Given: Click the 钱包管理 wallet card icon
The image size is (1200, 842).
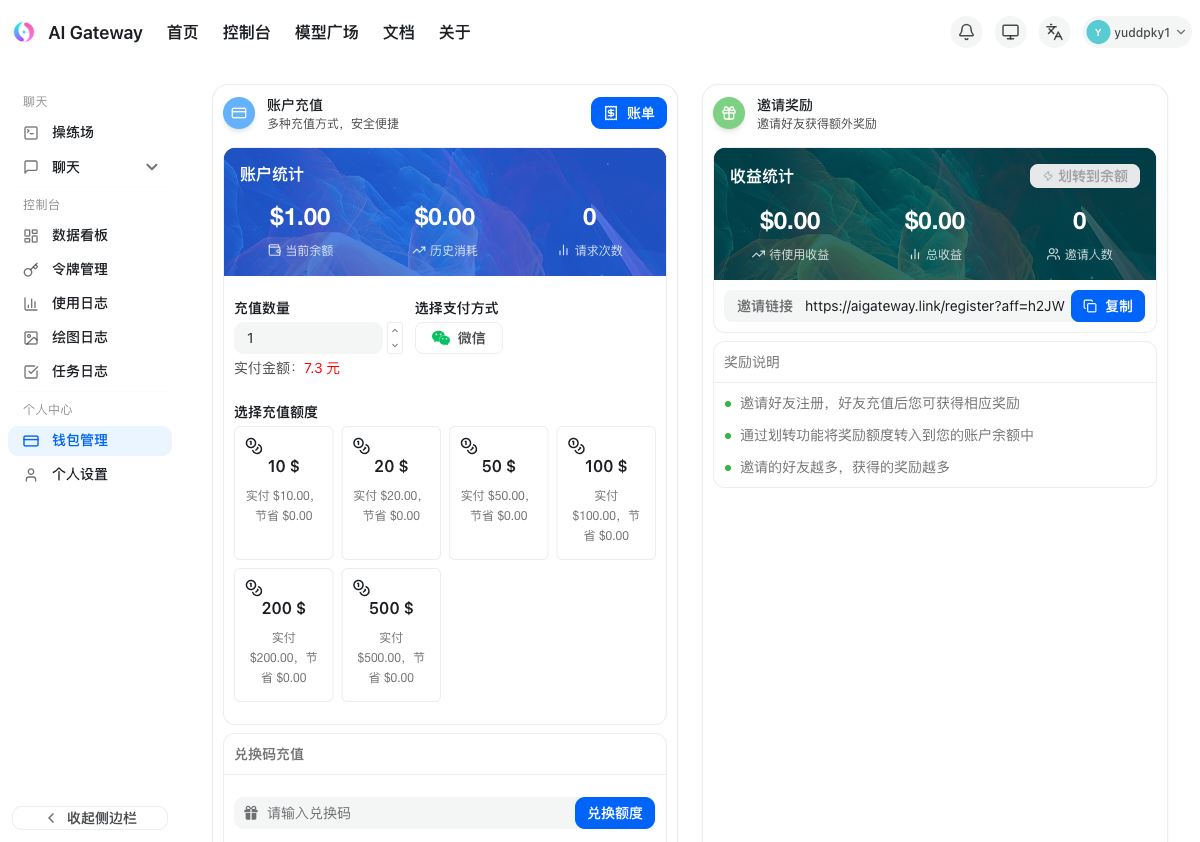Looking at the screenshot, I should (31, 440).
